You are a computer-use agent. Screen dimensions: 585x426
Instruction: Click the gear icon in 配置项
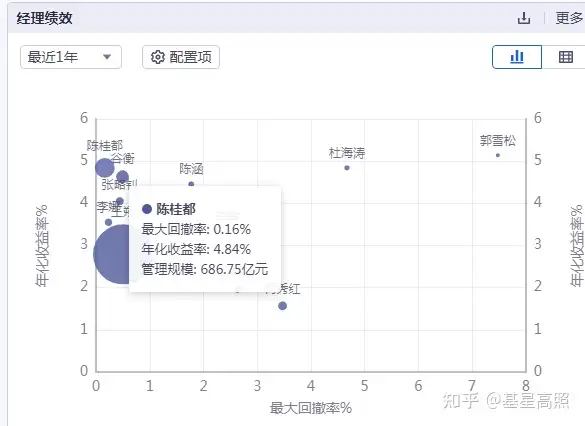[157, 57]
